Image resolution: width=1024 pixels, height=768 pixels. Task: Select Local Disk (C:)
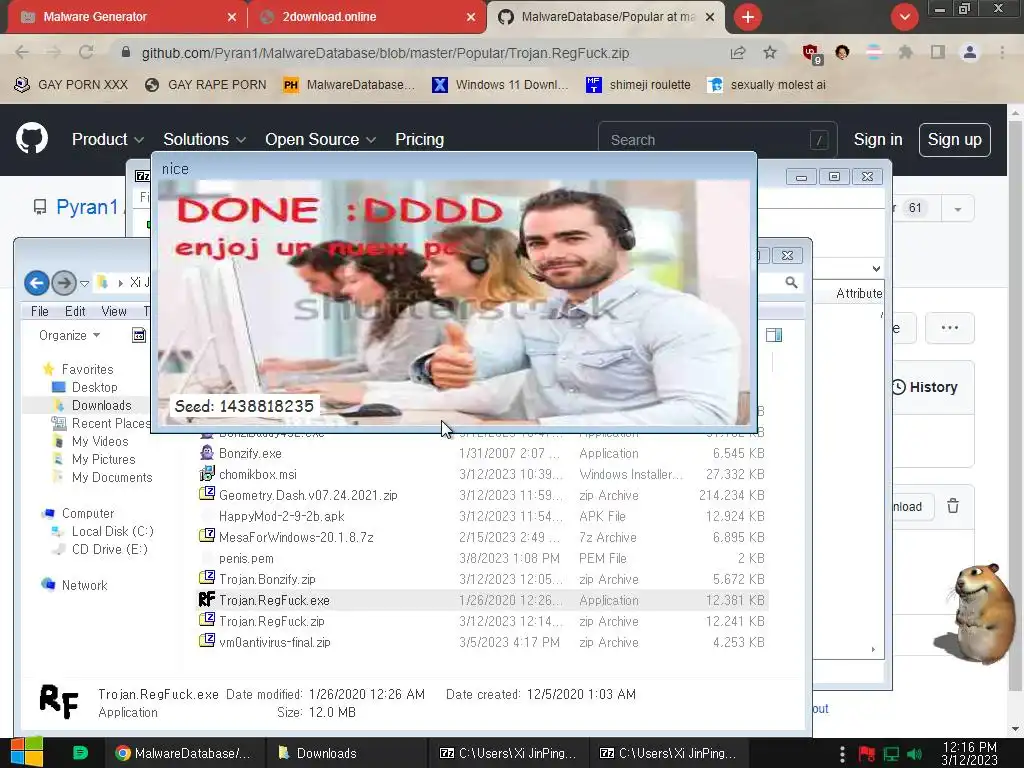[x=112, y=531]
